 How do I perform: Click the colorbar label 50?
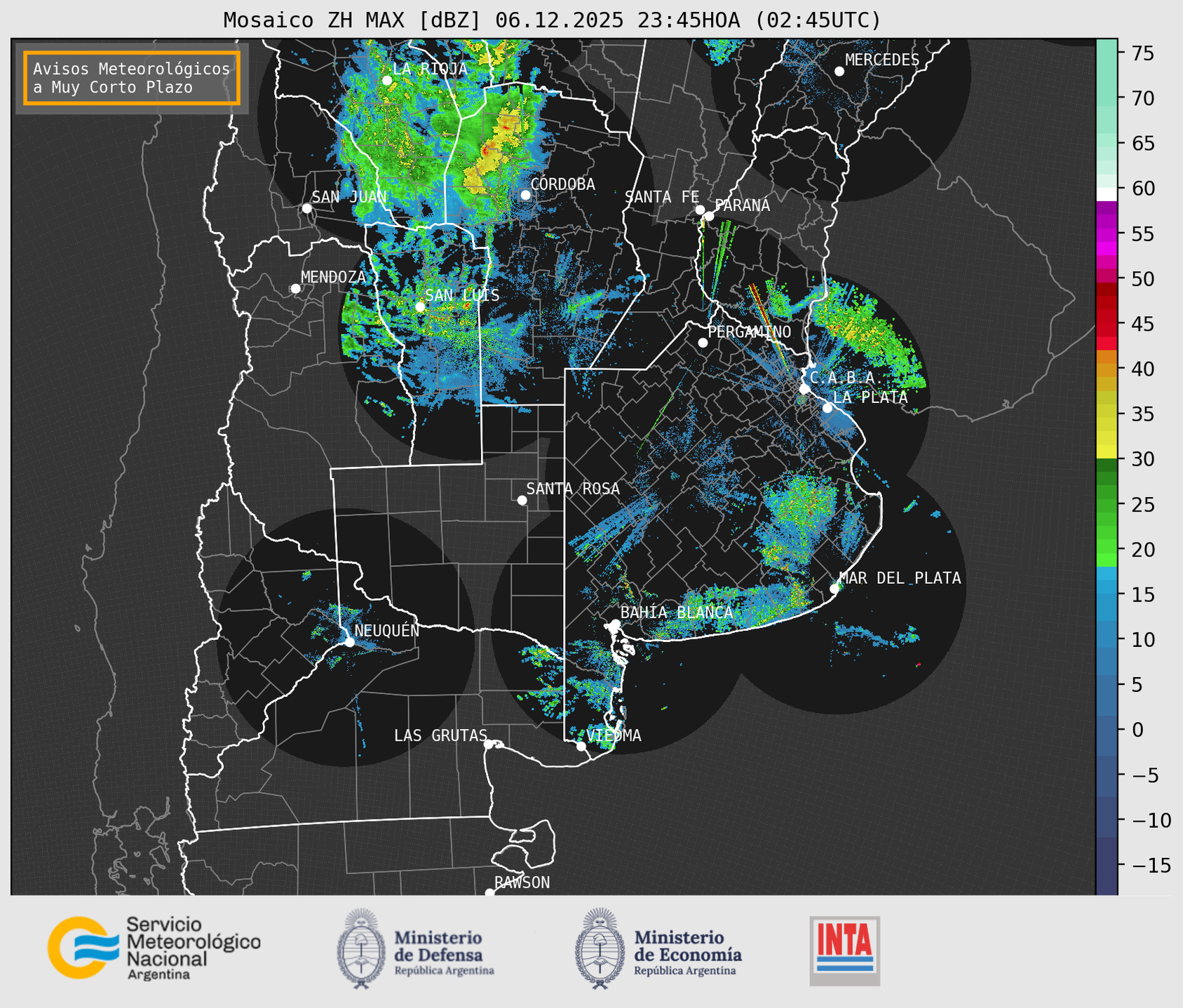[1142, 279]
